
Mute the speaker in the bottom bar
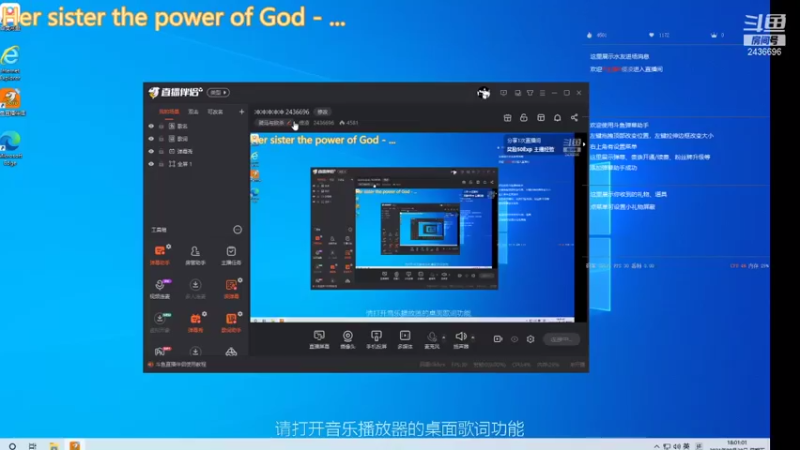tap(461, 339)
